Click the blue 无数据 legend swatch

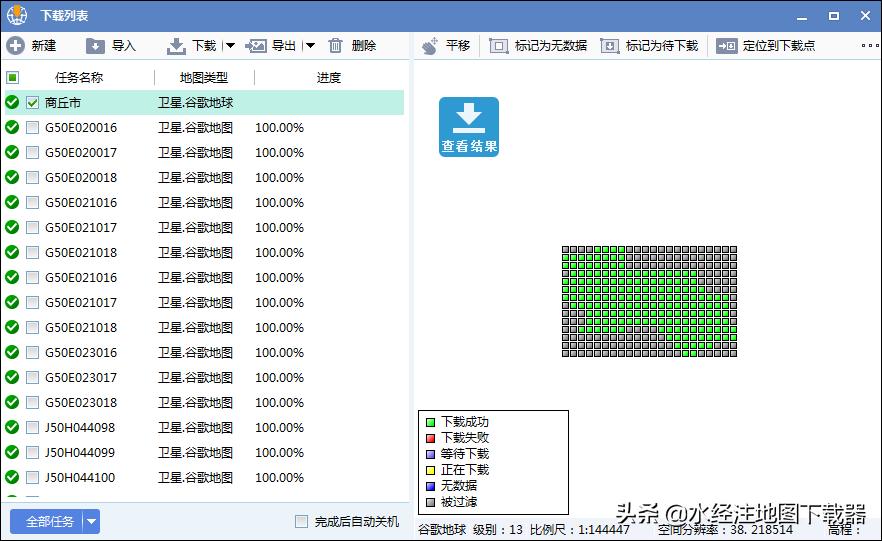pyautogui.click(x=430, y=486)
